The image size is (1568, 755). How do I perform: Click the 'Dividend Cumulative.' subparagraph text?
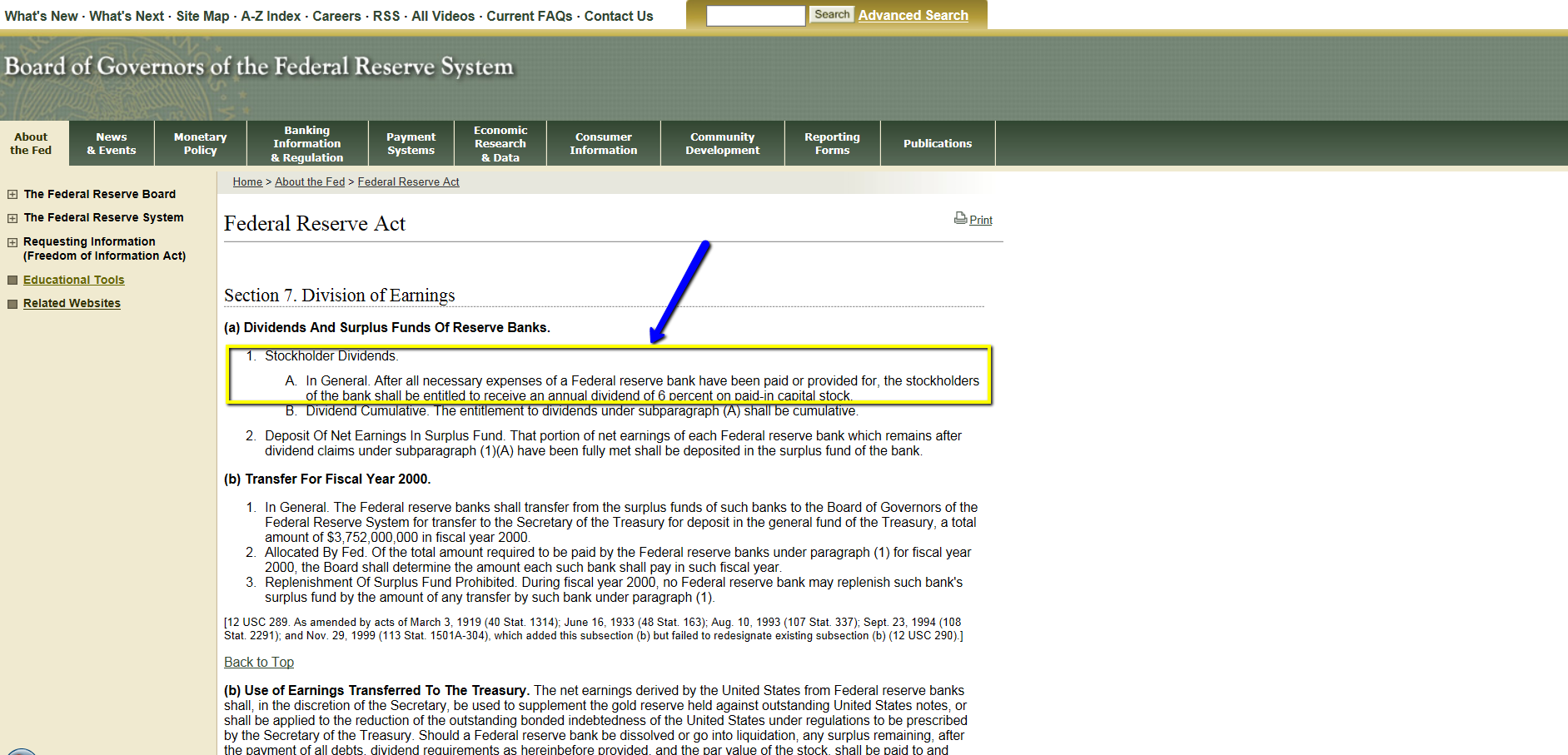click(581, 410)
